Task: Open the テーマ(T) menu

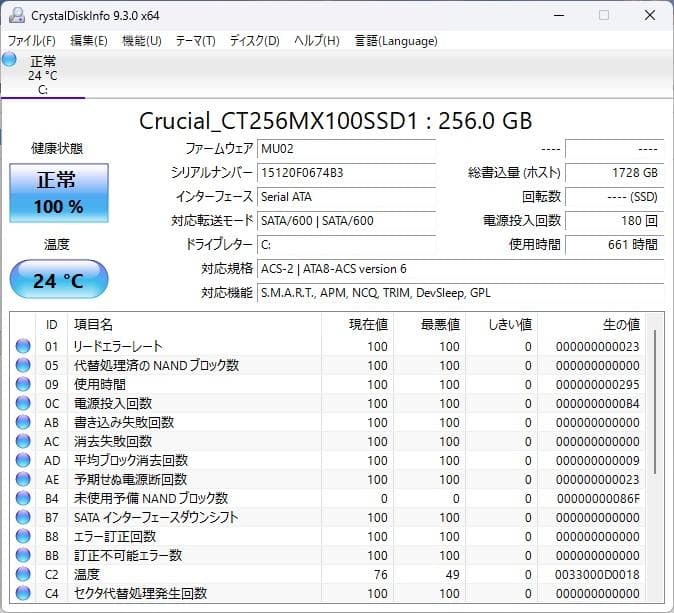Action: [196, 41]
